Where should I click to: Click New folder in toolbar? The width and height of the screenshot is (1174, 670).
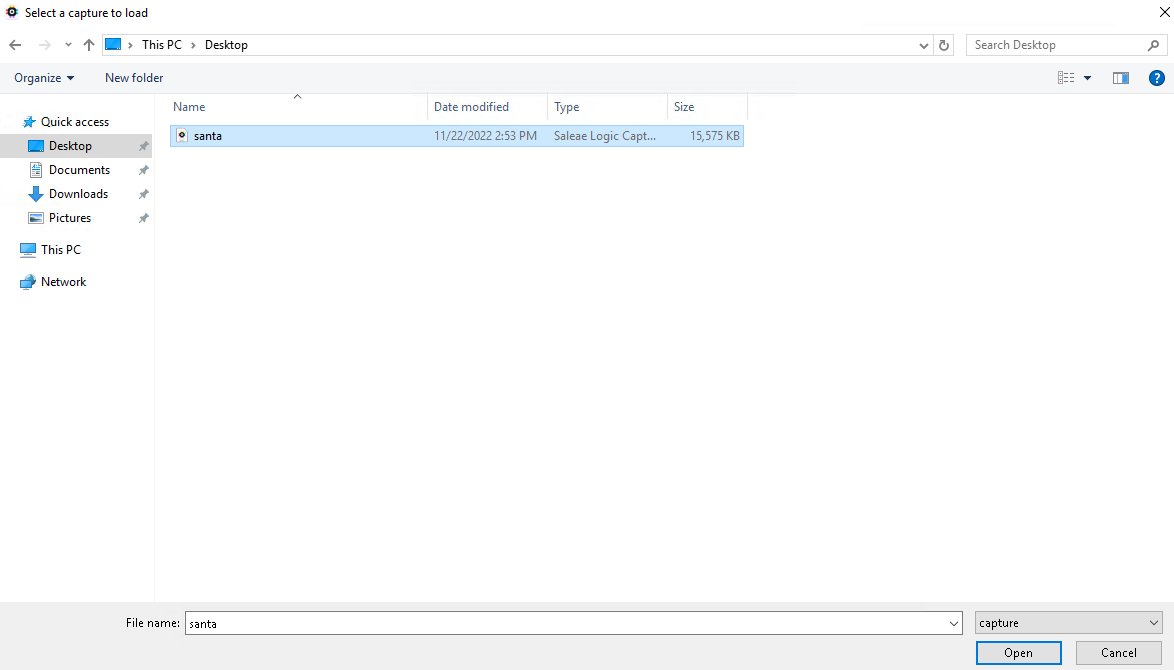click(x=134, y=78)
